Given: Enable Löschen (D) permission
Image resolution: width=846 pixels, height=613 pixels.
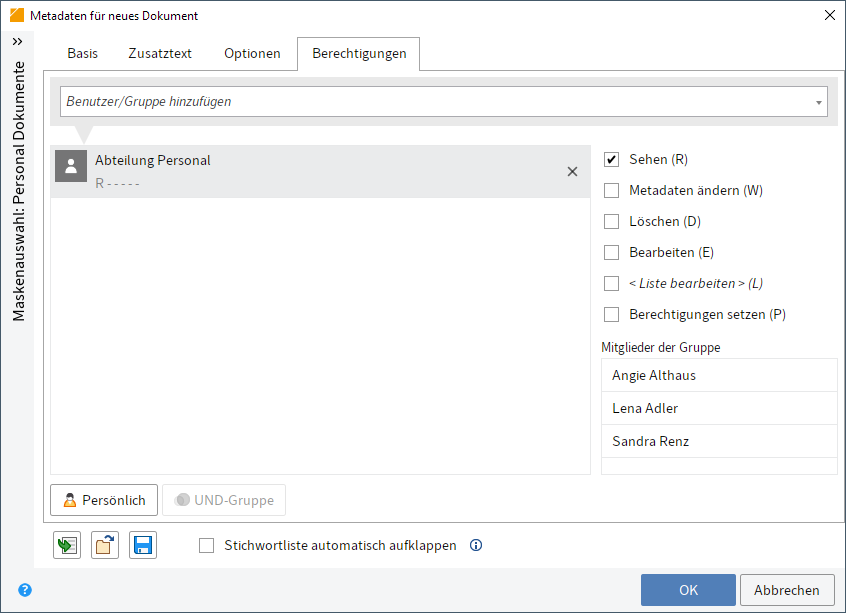Looking at the screenshot, I should 611,222.
